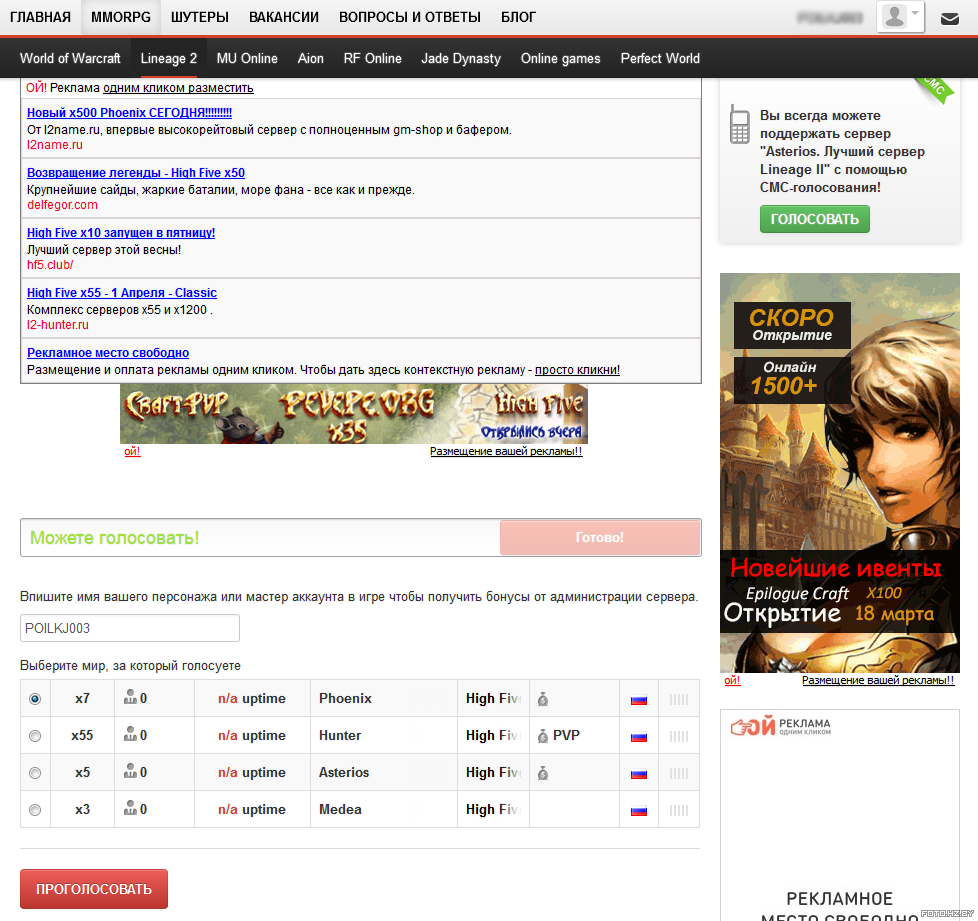Click ой! link under pevepe banner
This screenshot has height=921, width=978.
(x=132, y=451)
